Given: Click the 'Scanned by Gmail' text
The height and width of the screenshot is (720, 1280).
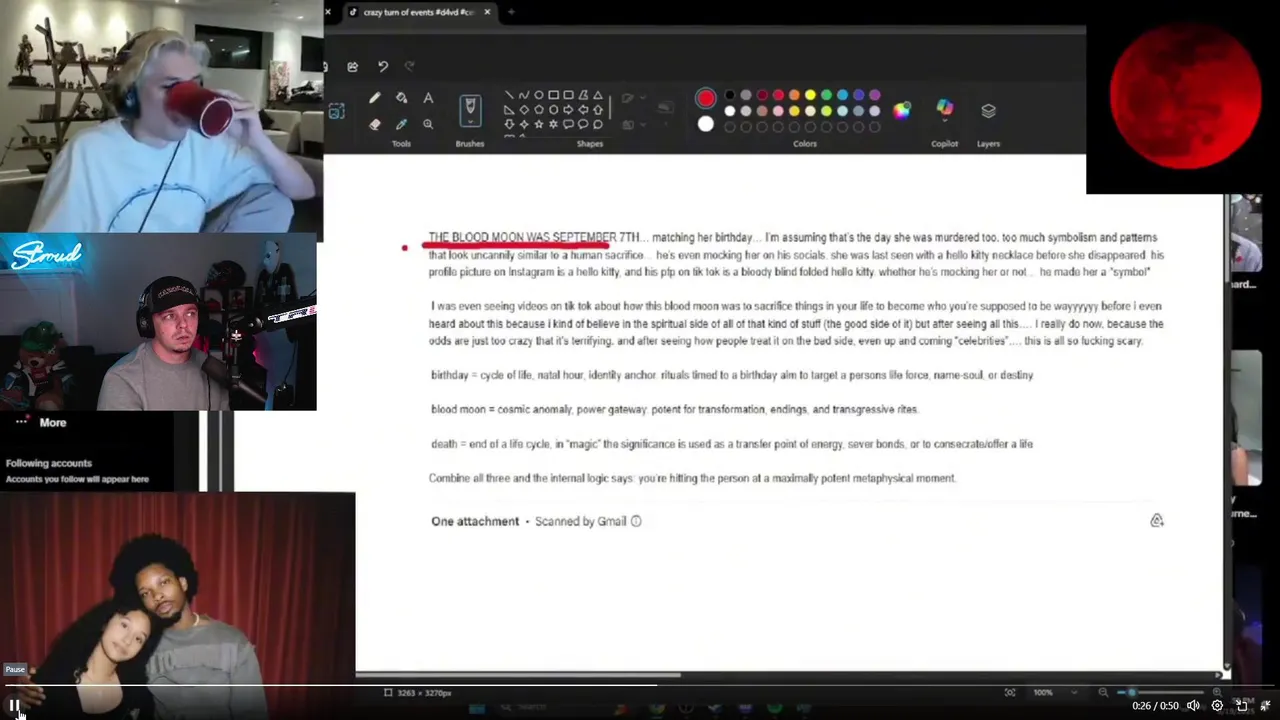Looking at the screenshot, I should [580, 521].
